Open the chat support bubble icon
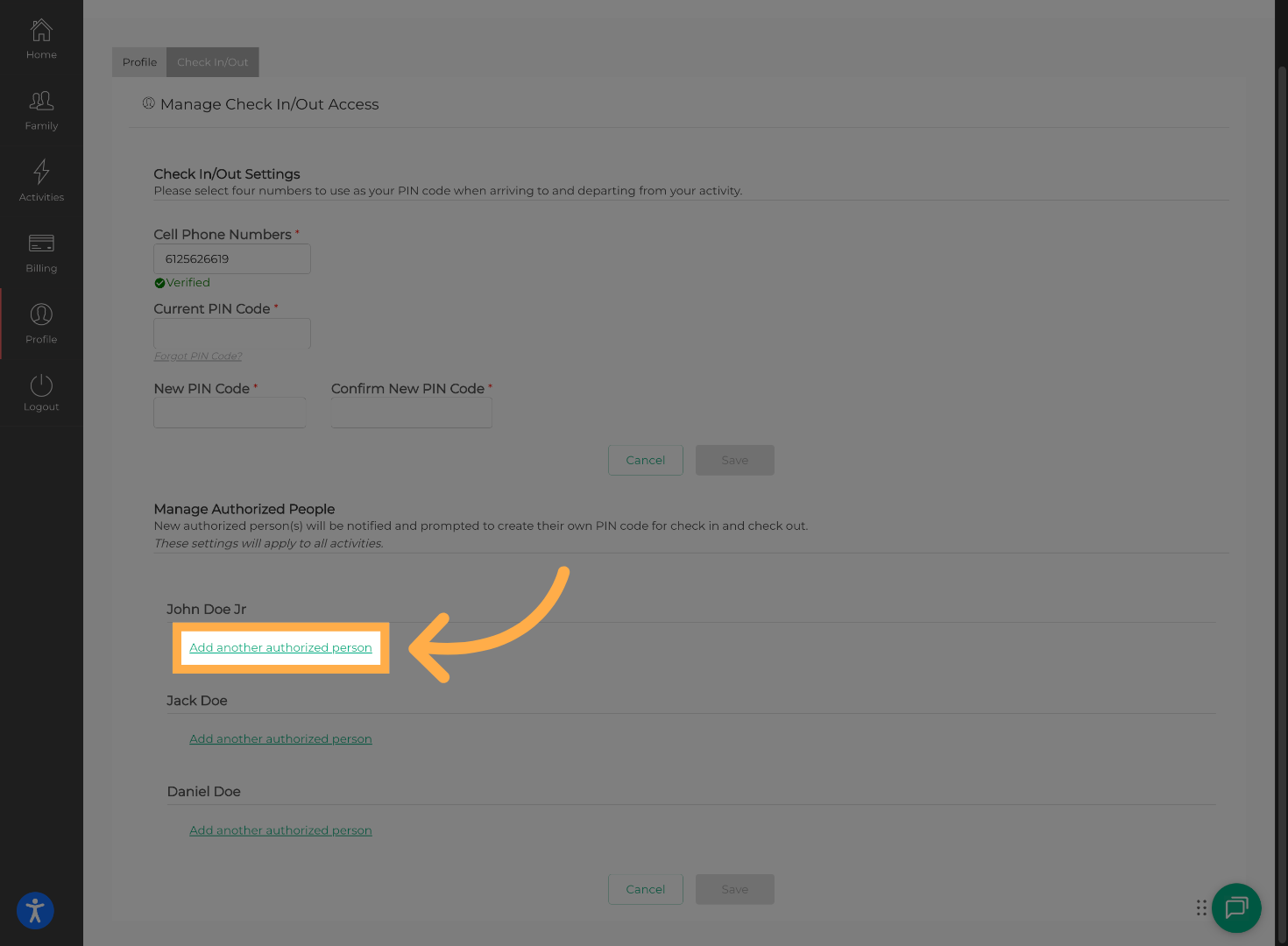Viewport: 1288px width, 946px height. click(1236, 908)
